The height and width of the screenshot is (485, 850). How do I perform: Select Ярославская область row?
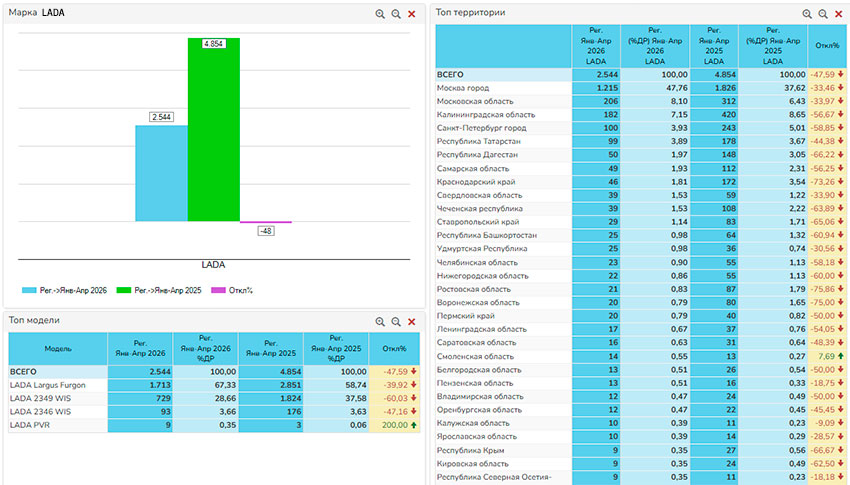[x=641, y=436]
